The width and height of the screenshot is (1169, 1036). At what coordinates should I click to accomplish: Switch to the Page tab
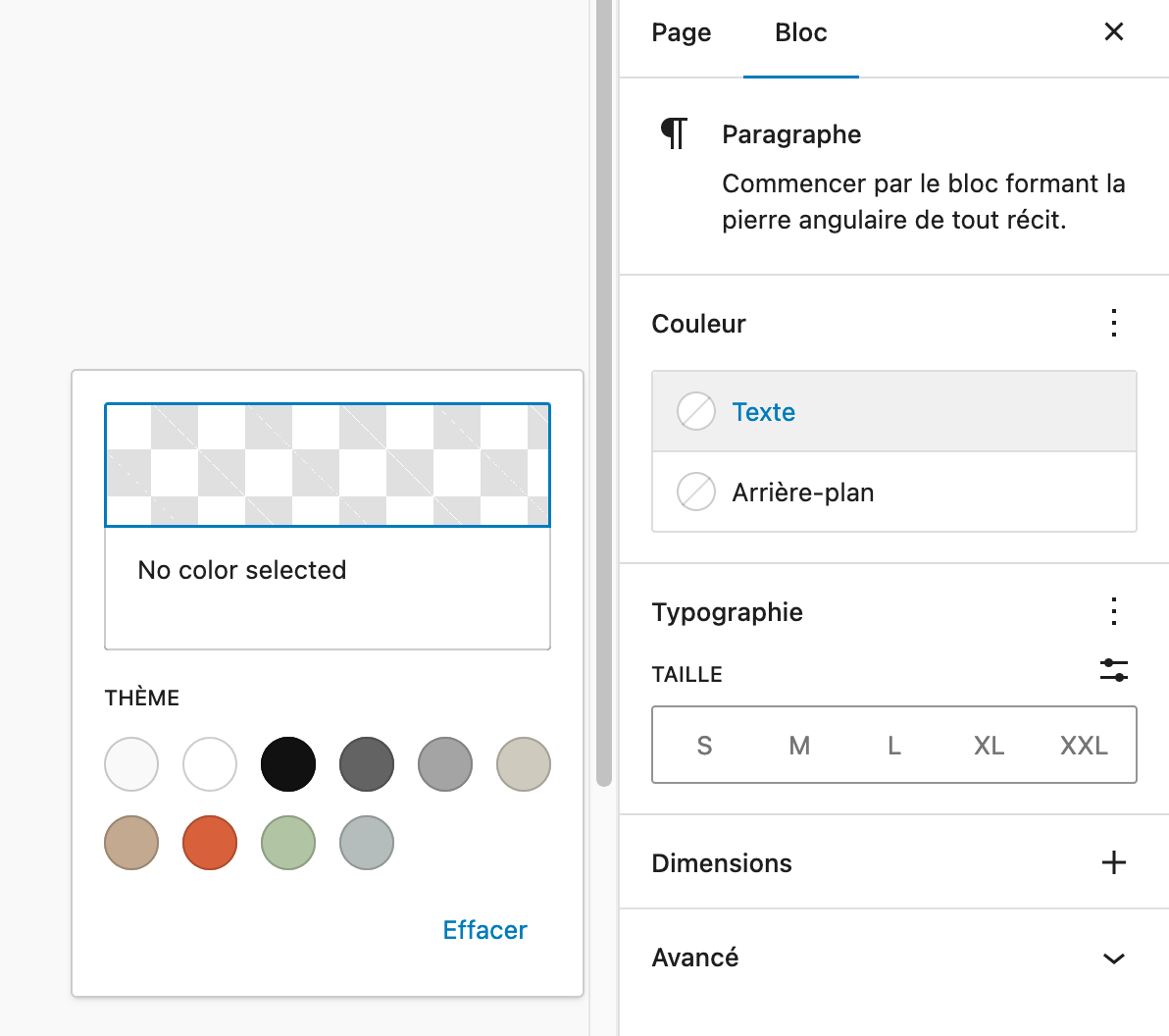click(x=681, y=32)
